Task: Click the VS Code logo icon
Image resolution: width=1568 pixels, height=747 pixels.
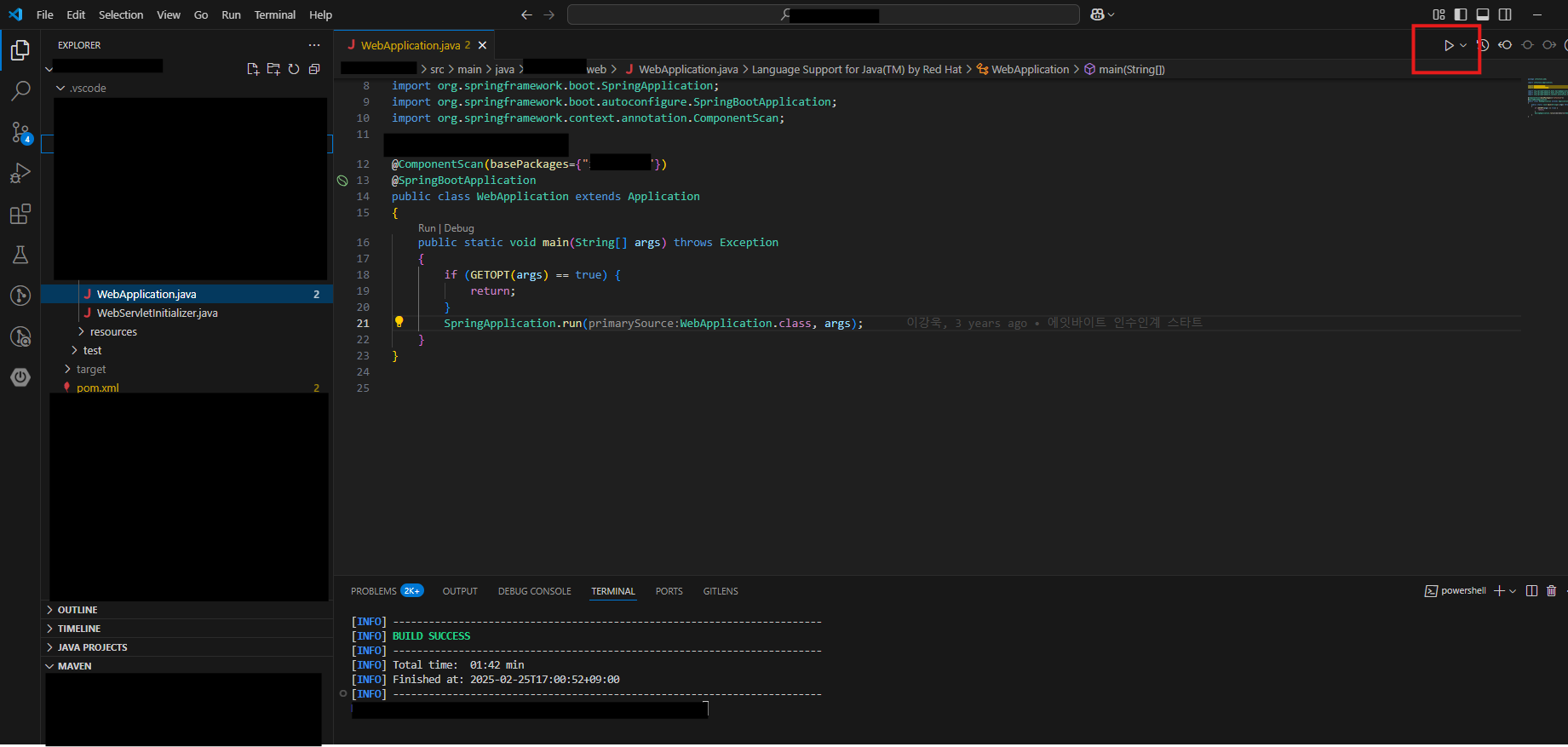Action: [x=15, y=14]
